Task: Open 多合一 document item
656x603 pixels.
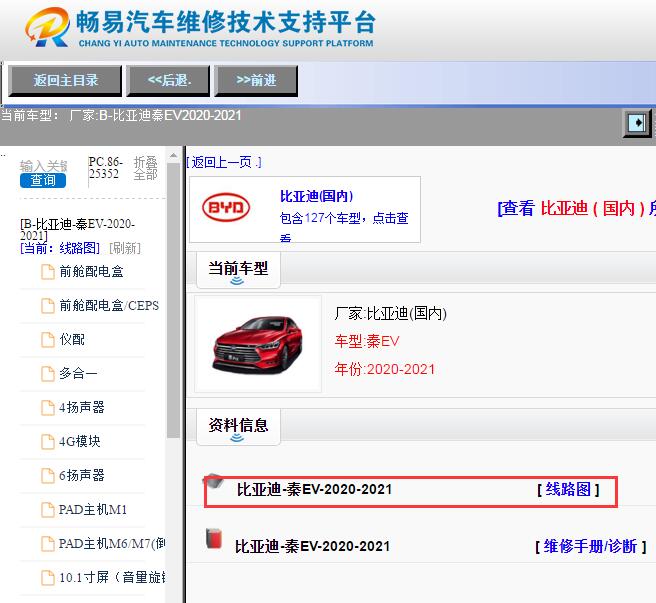Action: (78, 373)
